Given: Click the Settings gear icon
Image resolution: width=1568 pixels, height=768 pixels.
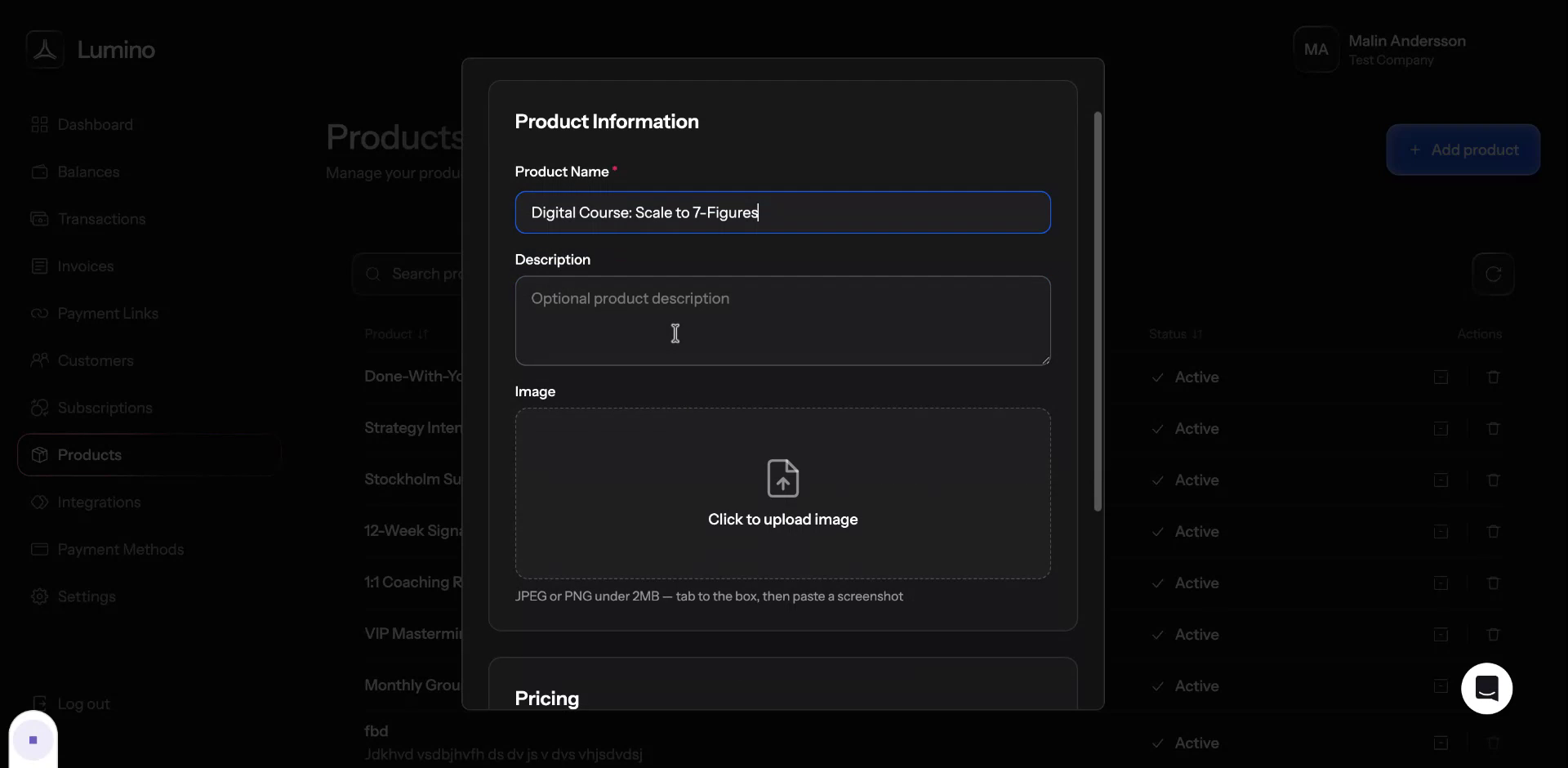Looking at the screenshot, I should 39,596.
